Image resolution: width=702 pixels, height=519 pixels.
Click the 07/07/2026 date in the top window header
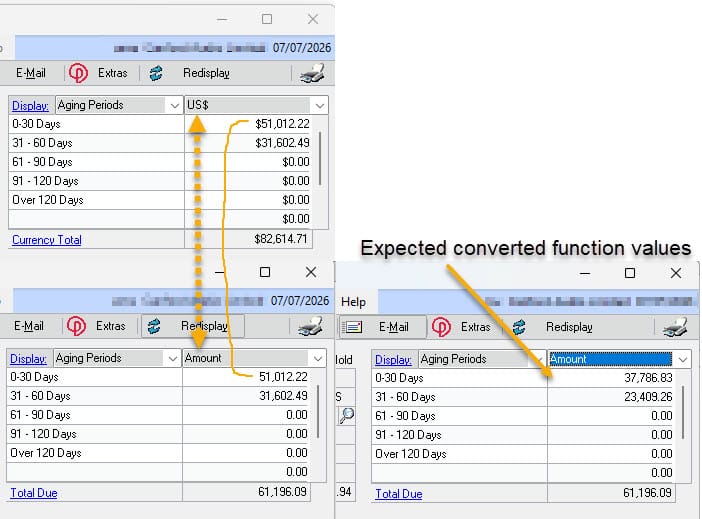(302, 47)
